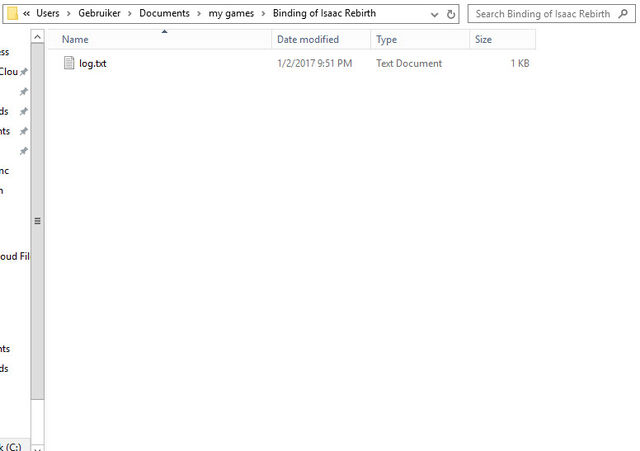The height and width of the screenshot is (451, 640).
Task: Sort files by Size column
Action: [x=502, y=40]
